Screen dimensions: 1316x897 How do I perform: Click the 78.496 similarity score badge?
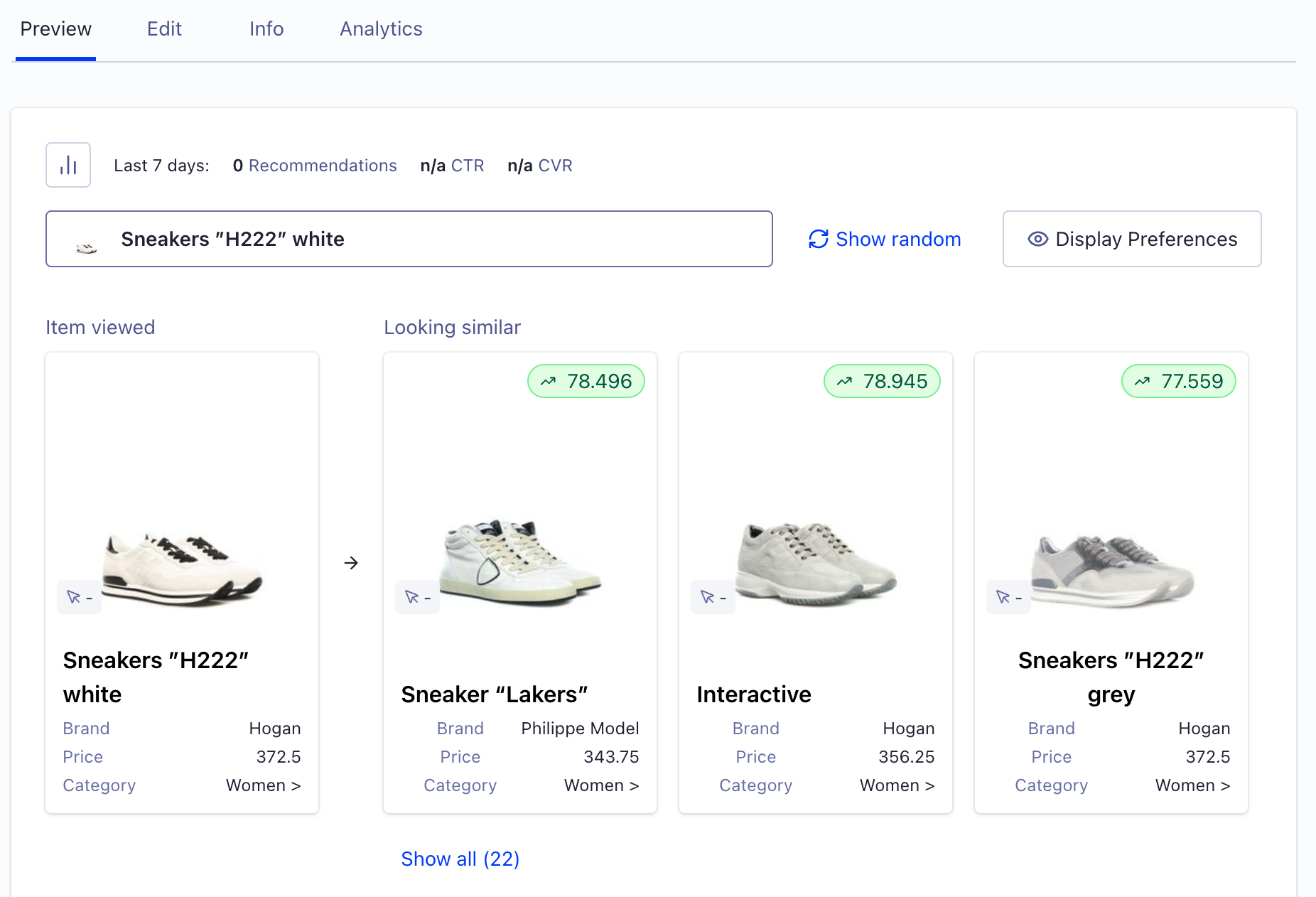(x=586, y=382)
